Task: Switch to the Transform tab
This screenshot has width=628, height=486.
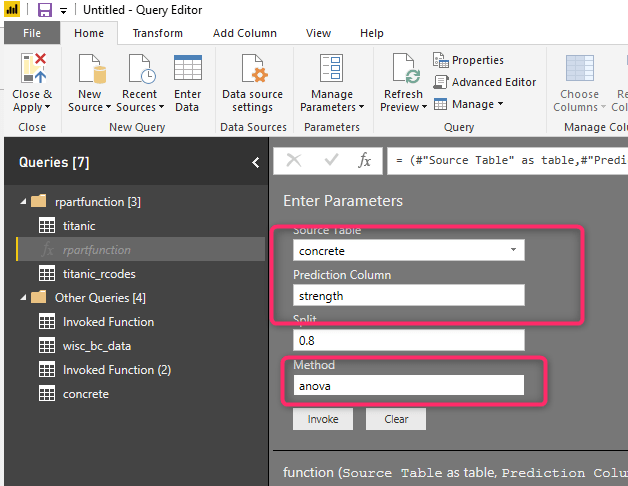Action: (158, 33)
